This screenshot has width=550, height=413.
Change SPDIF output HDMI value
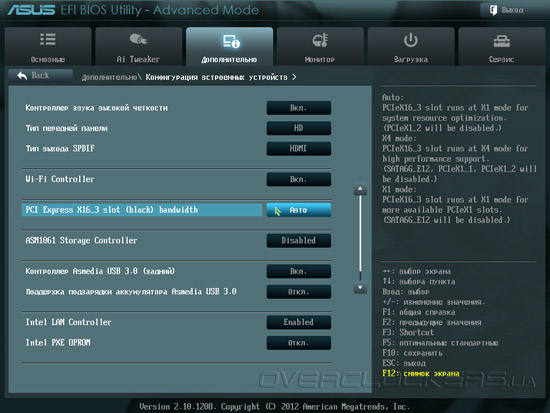(299, 148)
